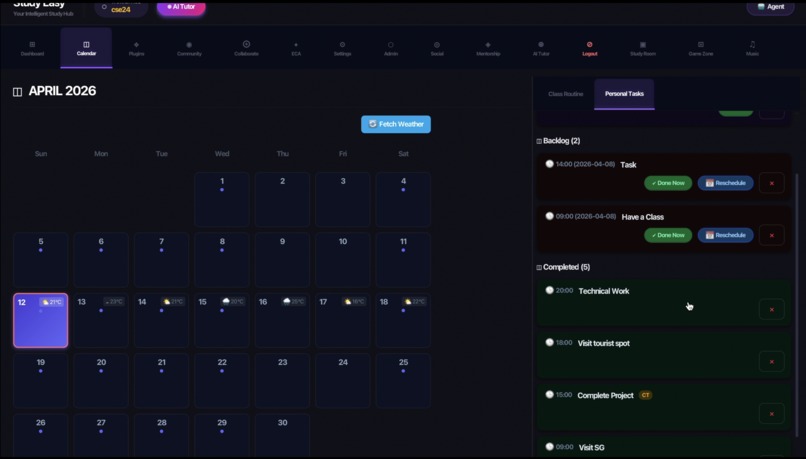Open the Agent button at top right
Screen dimensions: 806x459
770,7
